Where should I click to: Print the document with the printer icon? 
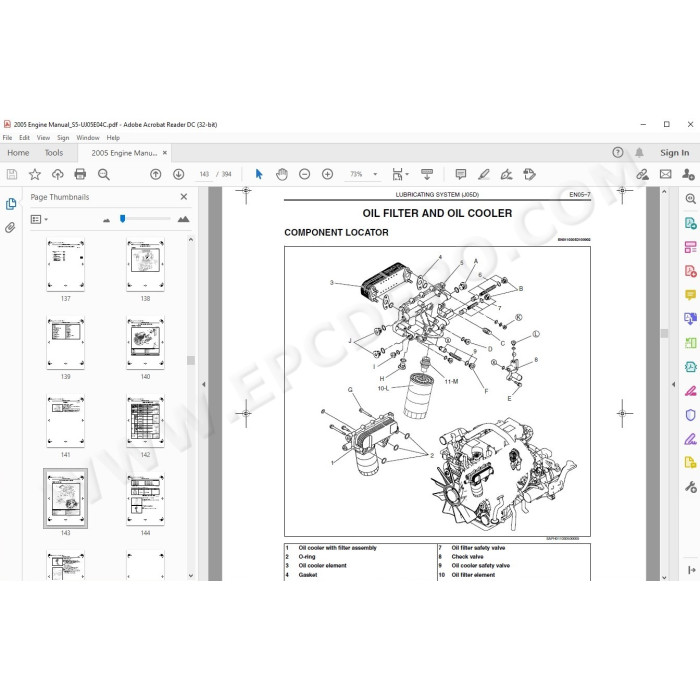click(x=80, y=174)
